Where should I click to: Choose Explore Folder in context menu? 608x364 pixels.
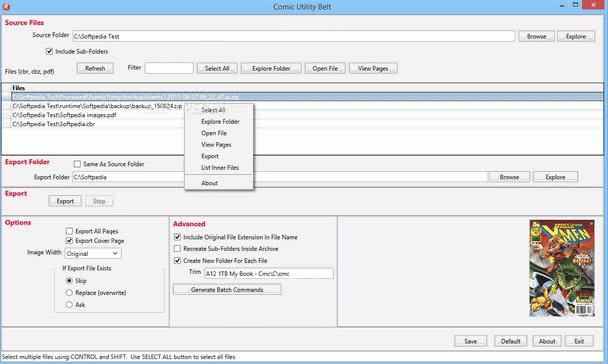click(x=219, y=122)
